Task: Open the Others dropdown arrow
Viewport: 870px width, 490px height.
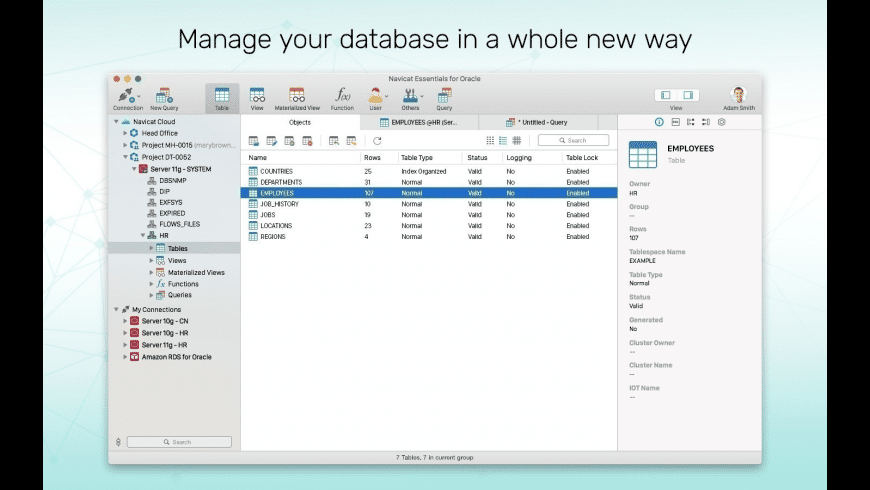Action: 422,96
